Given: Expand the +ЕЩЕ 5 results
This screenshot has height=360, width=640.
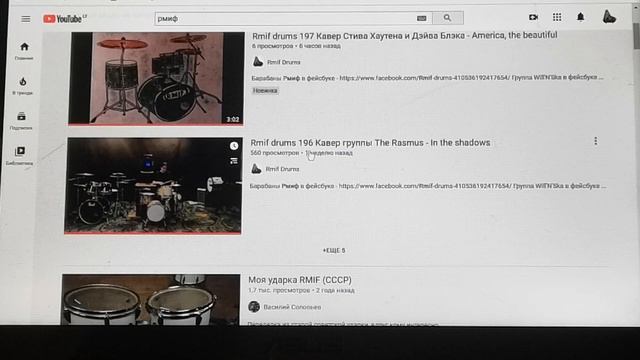Looking at the screenshot, I should tap(334, 250).
